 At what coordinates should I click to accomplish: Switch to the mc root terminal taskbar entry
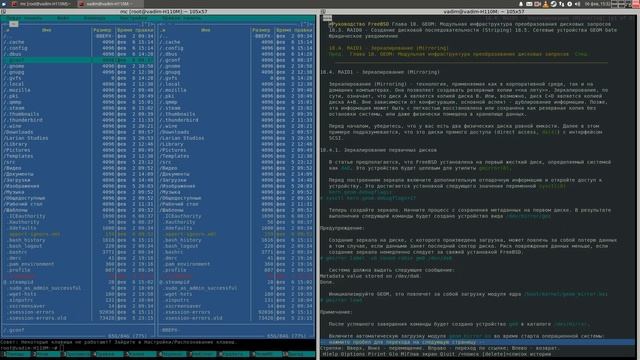42,4
